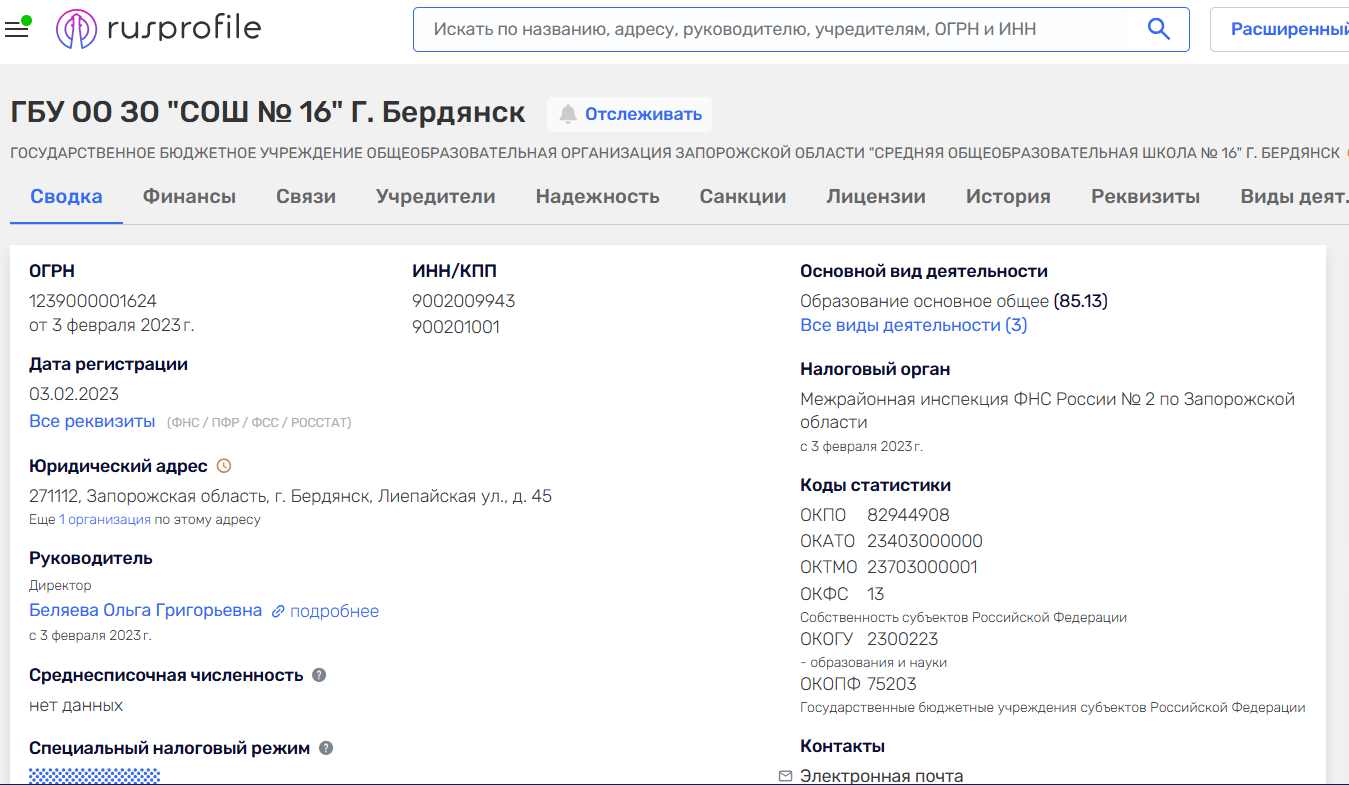Open the Учредители tab

435,197
